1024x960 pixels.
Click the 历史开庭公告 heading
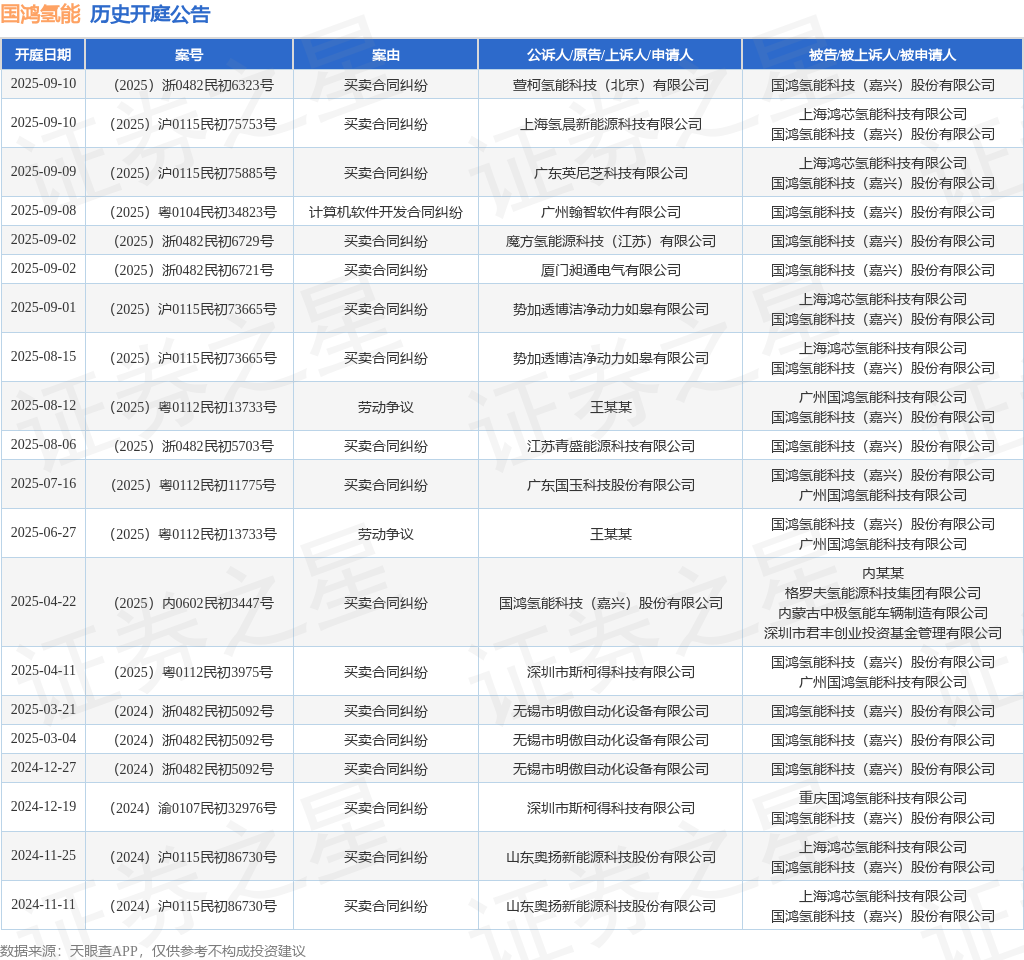pos(150,14)
